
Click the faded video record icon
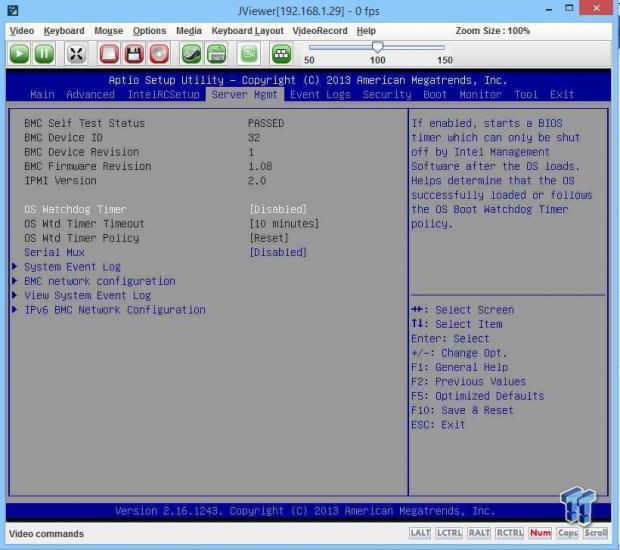(x=249, y=54)
